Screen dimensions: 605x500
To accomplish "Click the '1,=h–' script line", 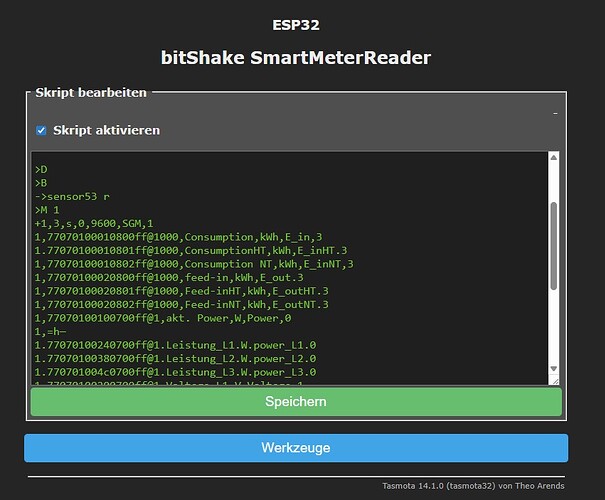I will point(50,331).
